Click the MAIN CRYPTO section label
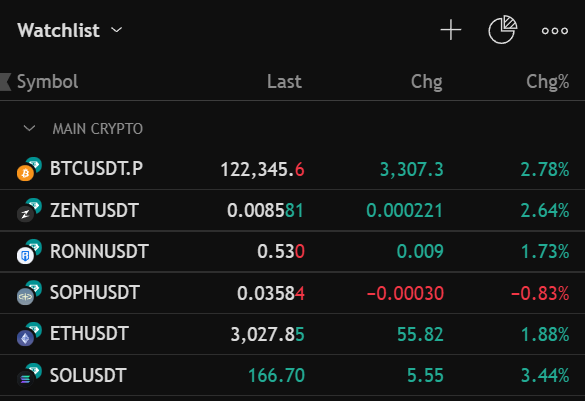The height and width of the screenshot is (401, 585). point(98,129)
